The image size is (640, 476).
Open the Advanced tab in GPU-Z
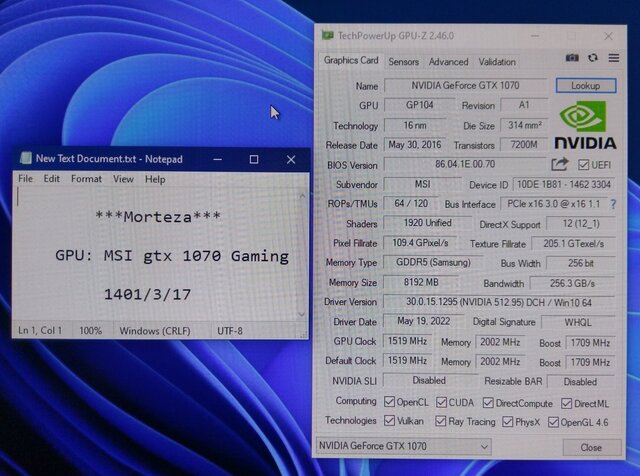click(448, 62)
